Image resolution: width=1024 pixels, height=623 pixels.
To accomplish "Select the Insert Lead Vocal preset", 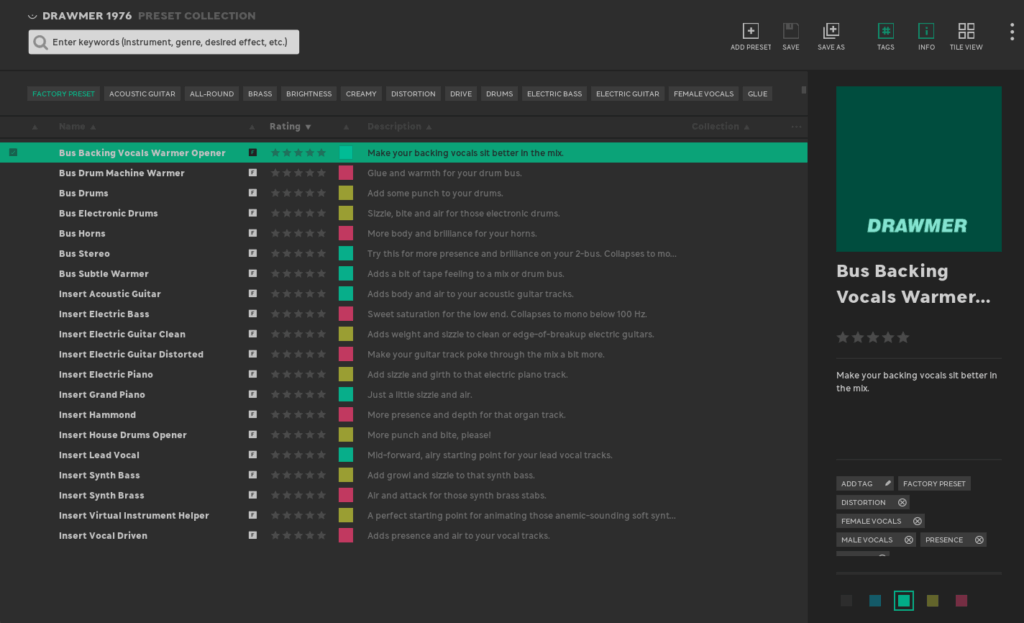I will point(99,455).
